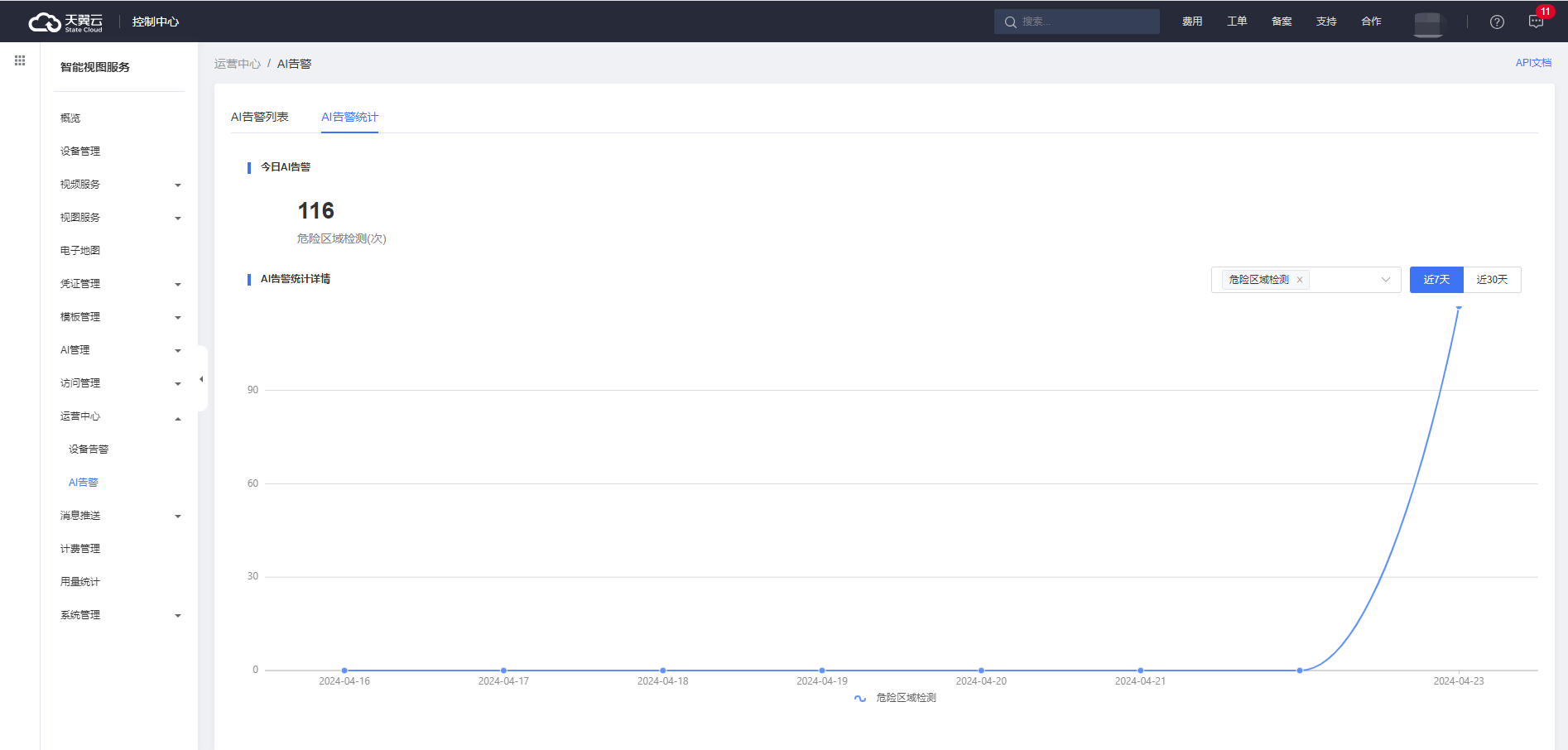The width and height of the screenshot is (1568, 750).
Task: Select the 近7天 time range
Action: point(1436,280)
